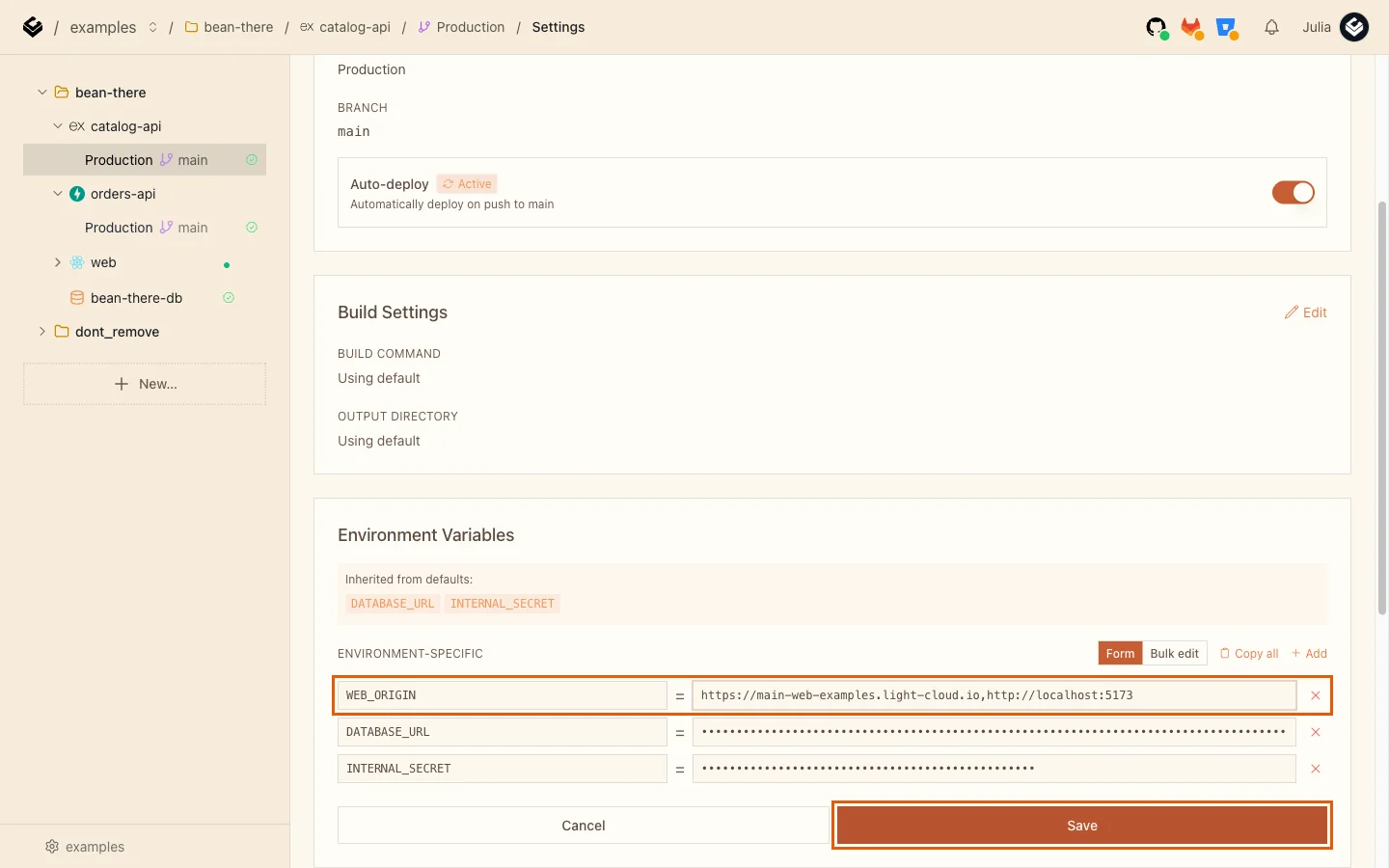This screenshot has height=868, width=1389.
Task: Disable the Auto-deploy toggle
Action: click(x=1293, y=193)
